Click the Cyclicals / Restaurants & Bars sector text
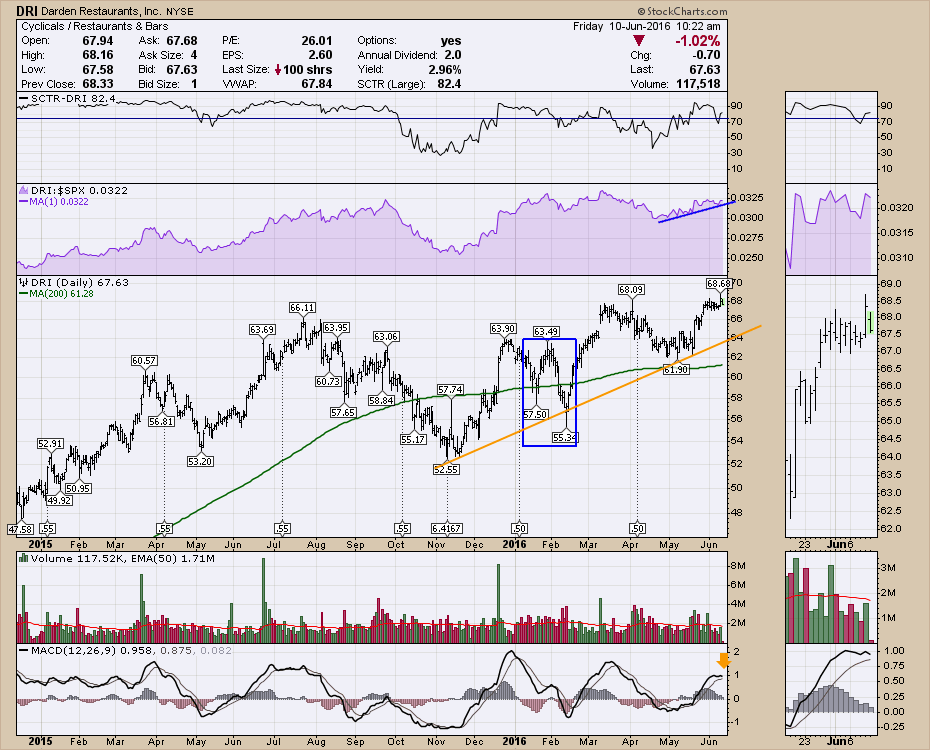930x750 pixels. click(x=95, y=26)
